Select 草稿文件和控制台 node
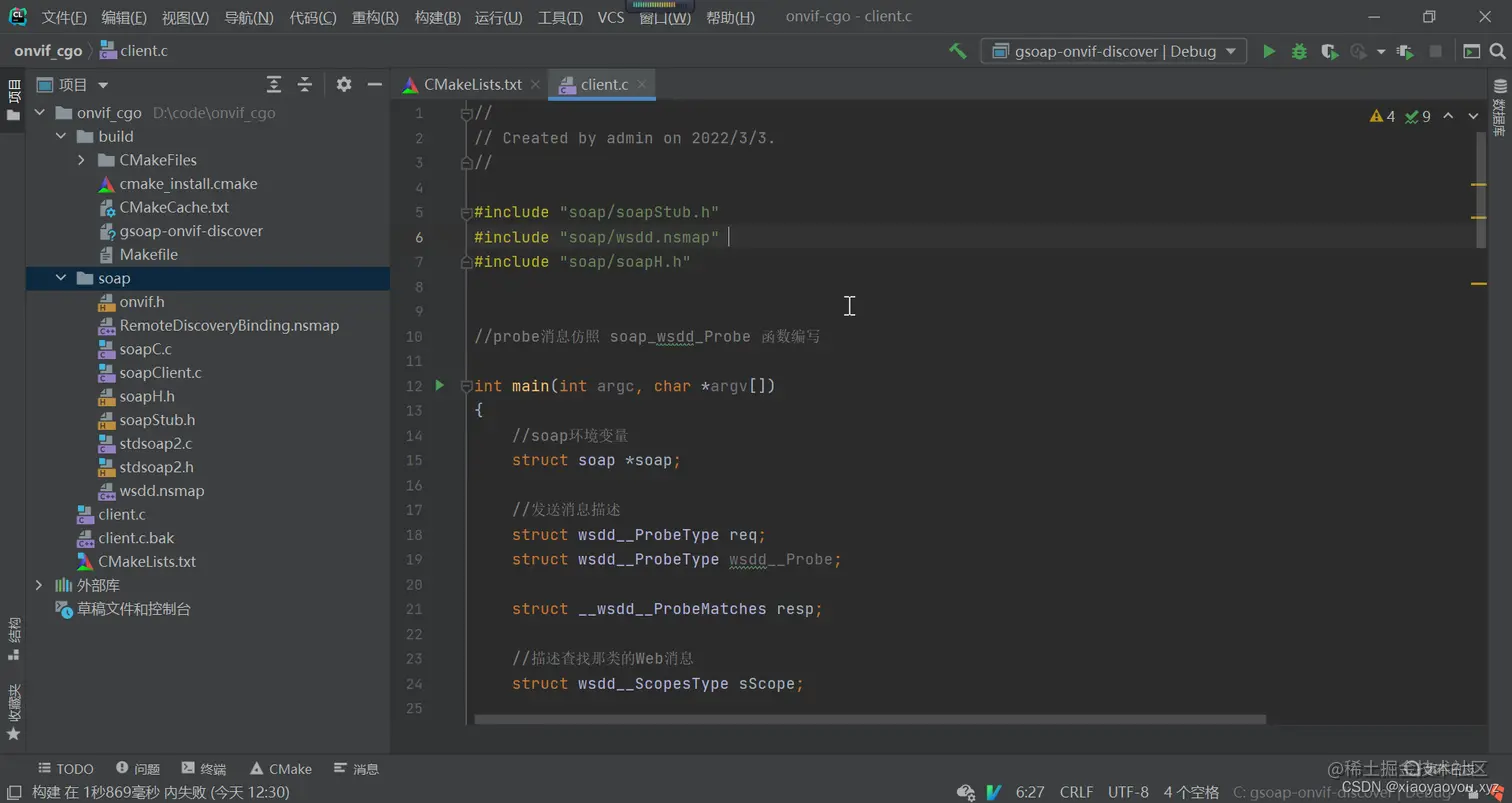Screen dimensions: 1512x803 click(134, 609)
